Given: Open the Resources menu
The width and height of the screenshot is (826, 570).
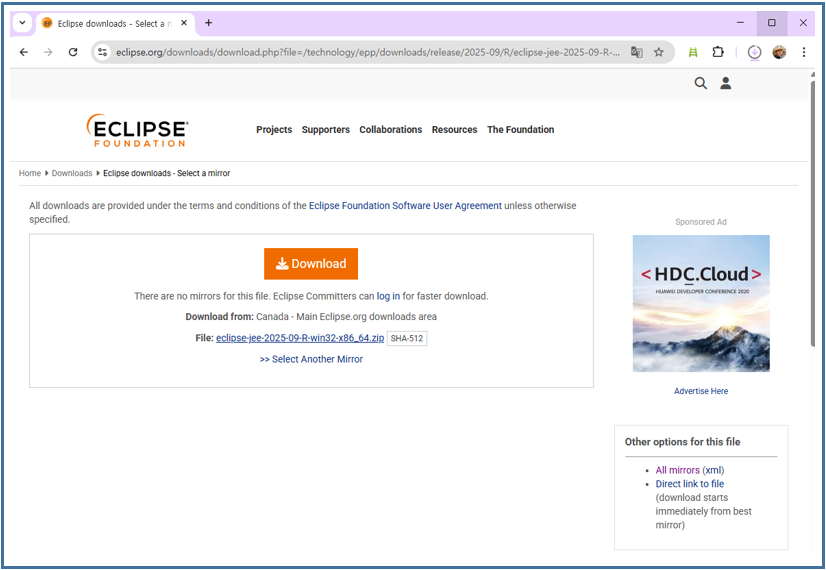Looking at the screenshot, I should (454, 130).
